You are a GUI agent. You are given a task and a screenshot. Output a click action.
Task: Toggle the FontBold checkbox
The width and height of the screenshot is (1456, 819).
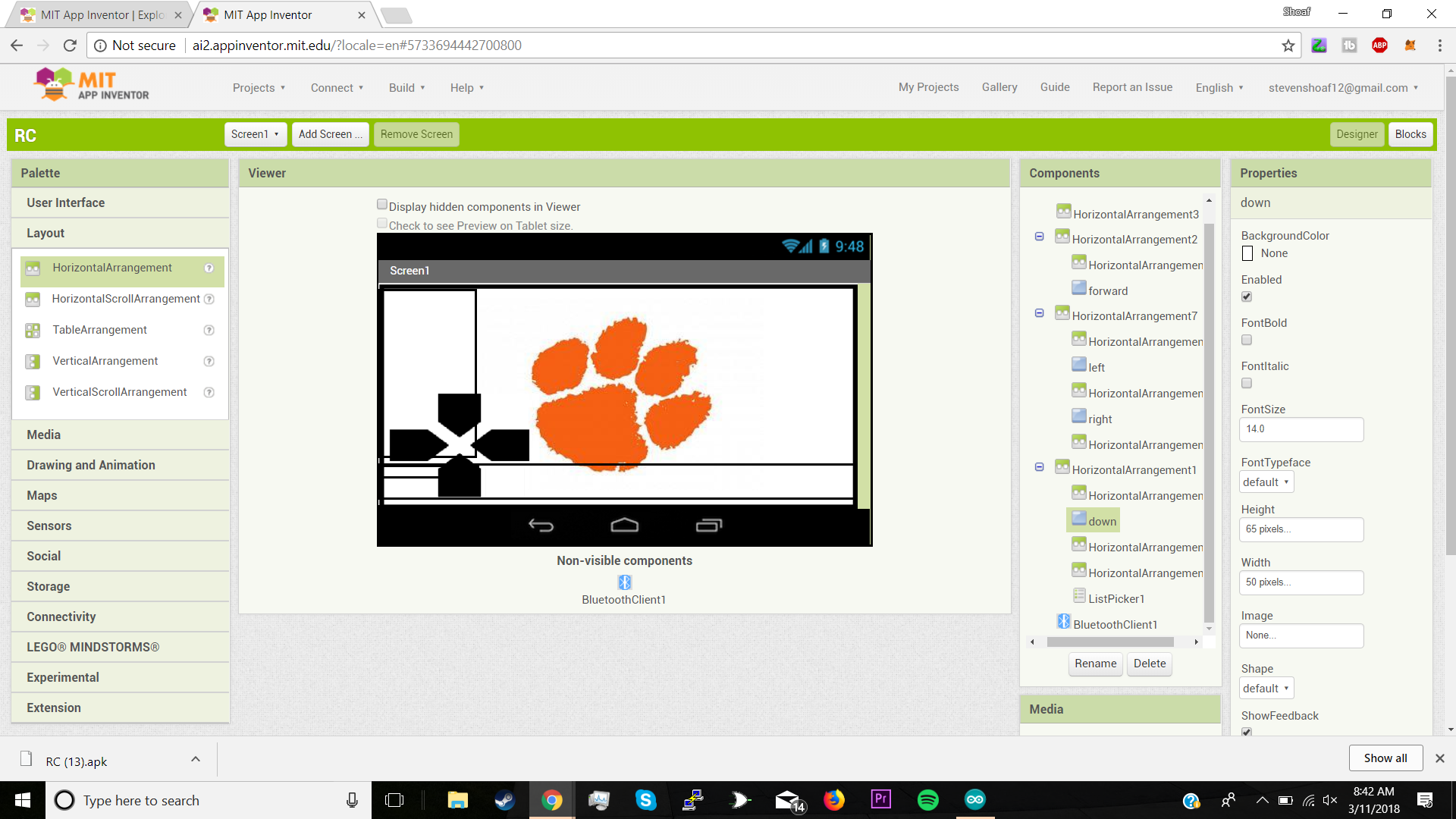pyautogui.click(x=1247, y=340)
